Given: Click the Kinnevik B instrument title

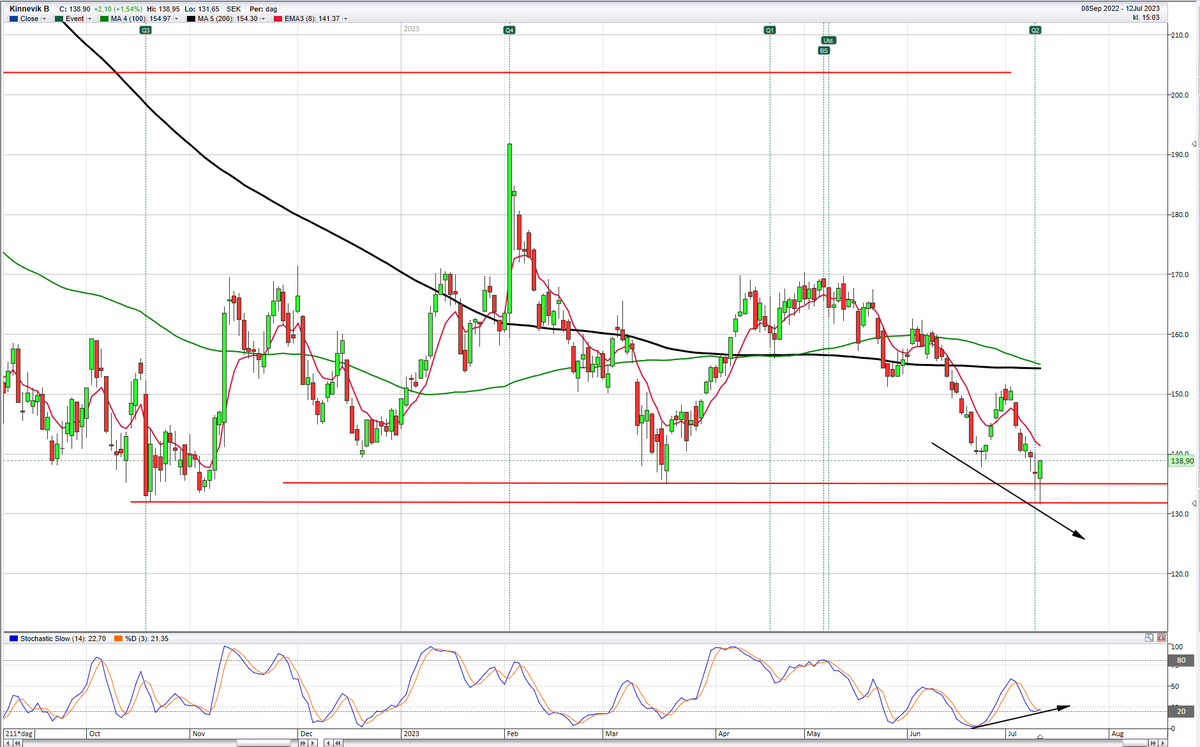Looking at the screenshot, I should coord(27,8).
